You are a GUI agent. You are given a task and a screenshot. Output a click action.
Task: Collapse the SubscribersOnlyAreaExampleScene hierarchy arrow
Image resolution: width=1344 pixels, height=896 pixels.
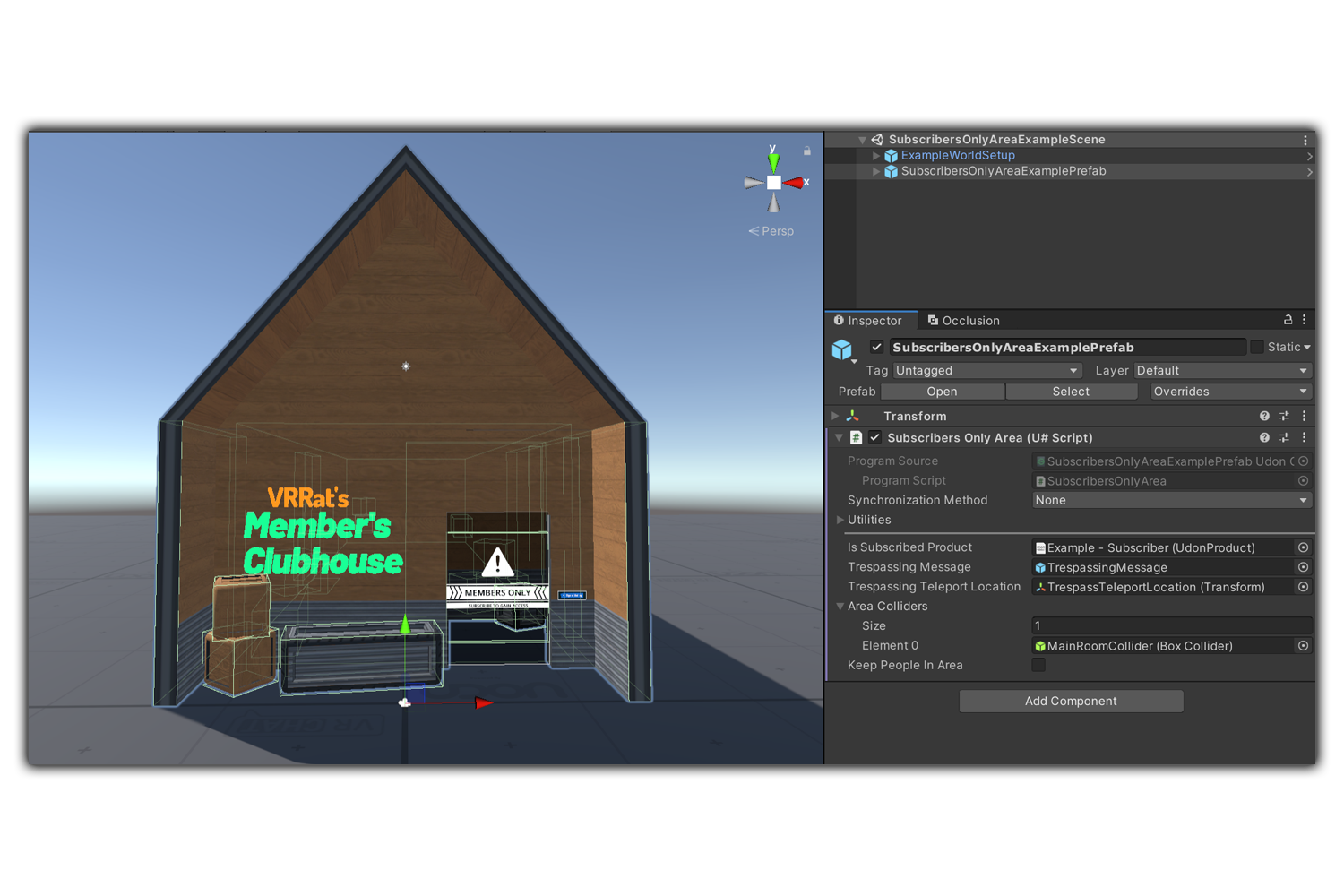(862, 140)
